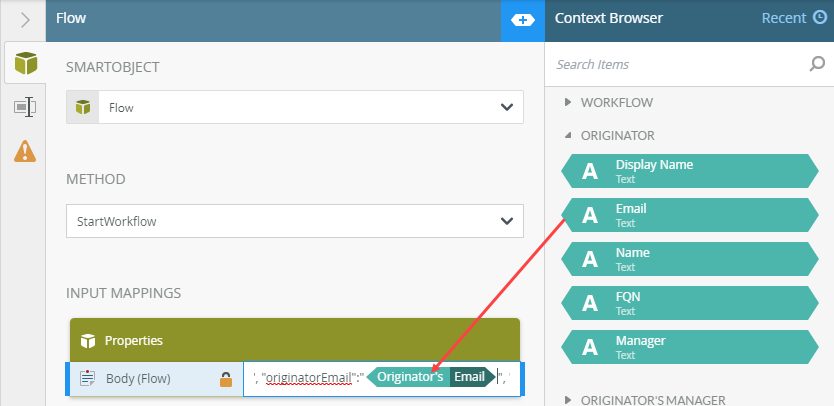
Task: Collapse the panel with the chevron arrow
Action: pos(25,20)
